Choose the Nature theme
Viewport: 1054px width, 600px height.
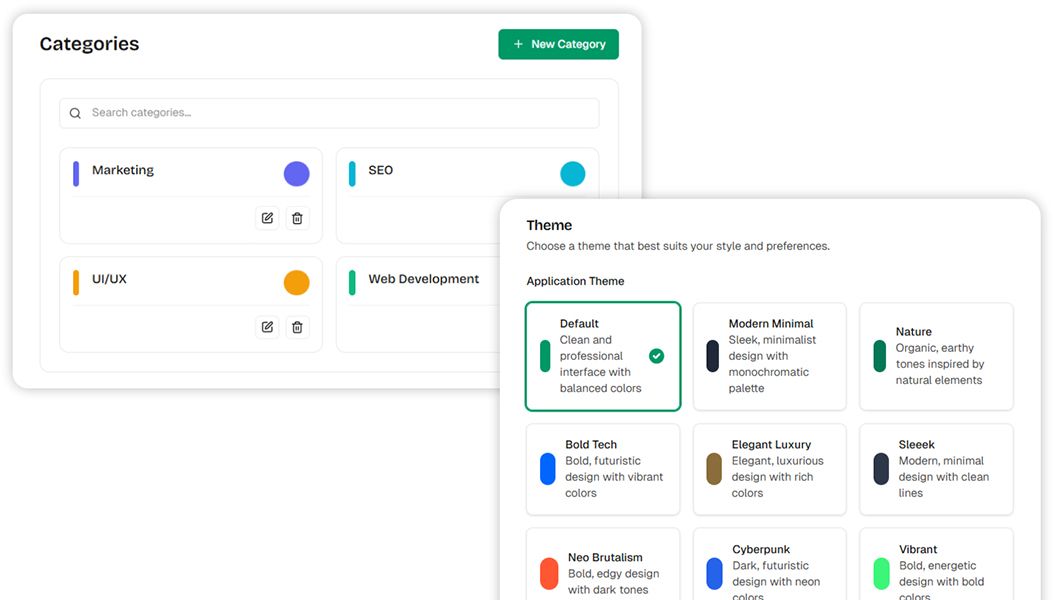pyautogui.click(x=936, y=356)
